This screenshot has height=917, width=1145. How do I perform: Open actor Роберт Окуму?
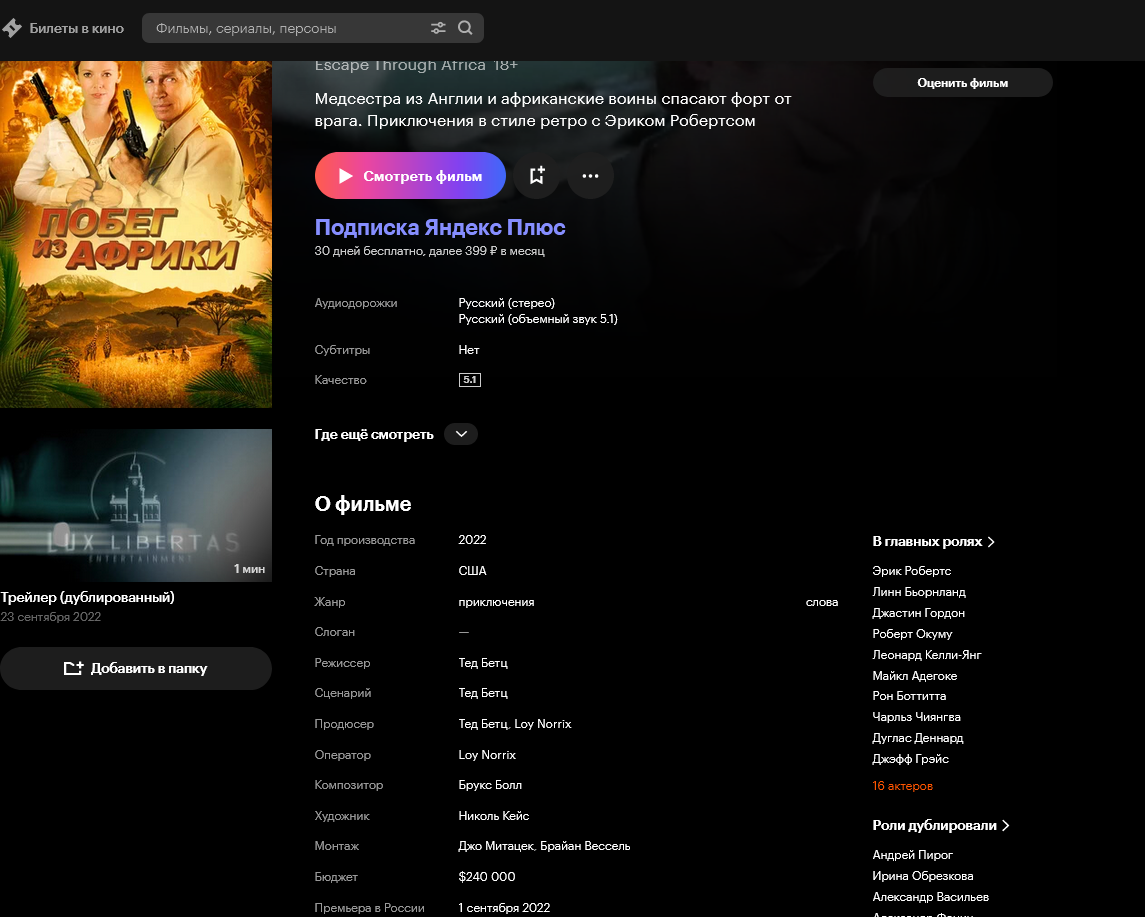point(912,634)
